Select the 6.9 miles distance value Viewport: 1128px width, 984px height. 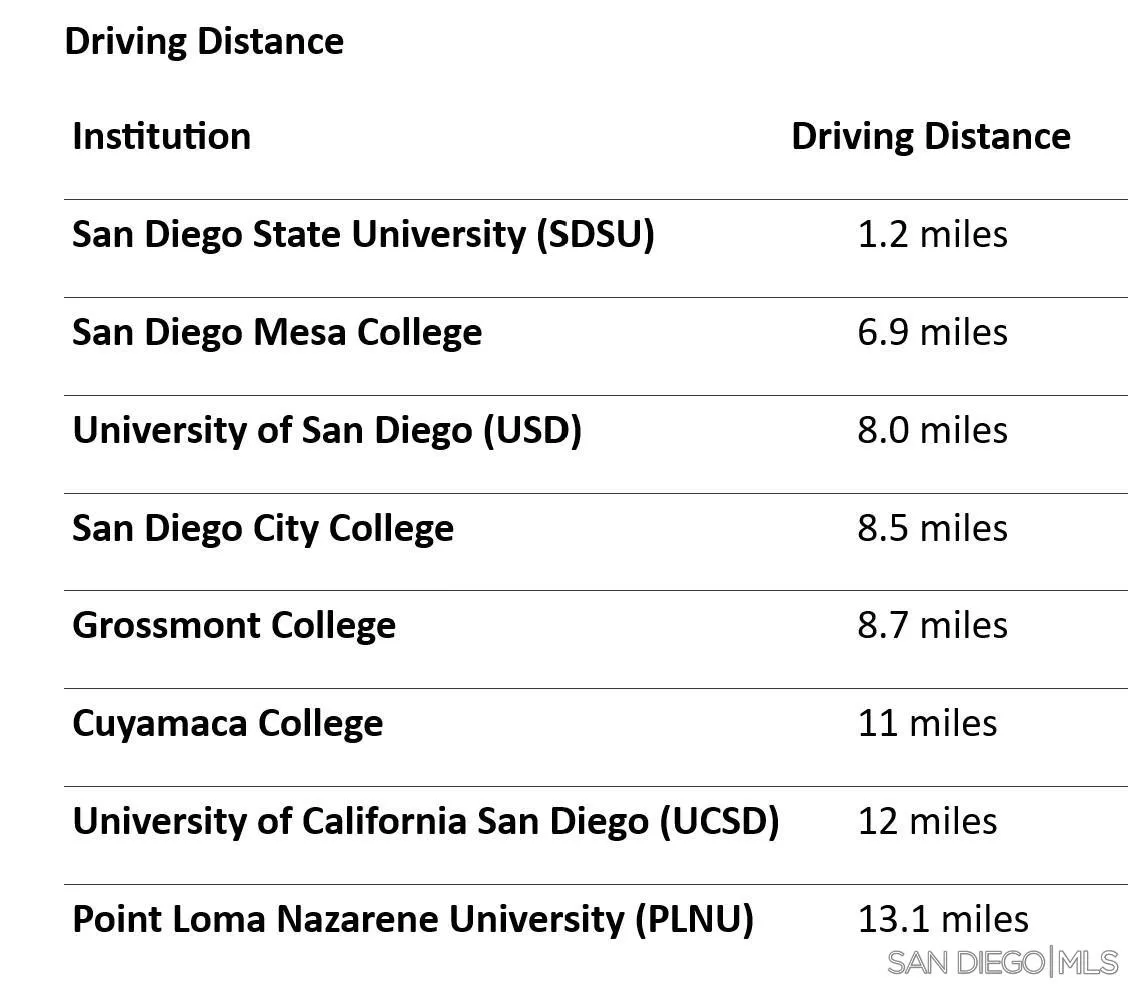(932, 332)
